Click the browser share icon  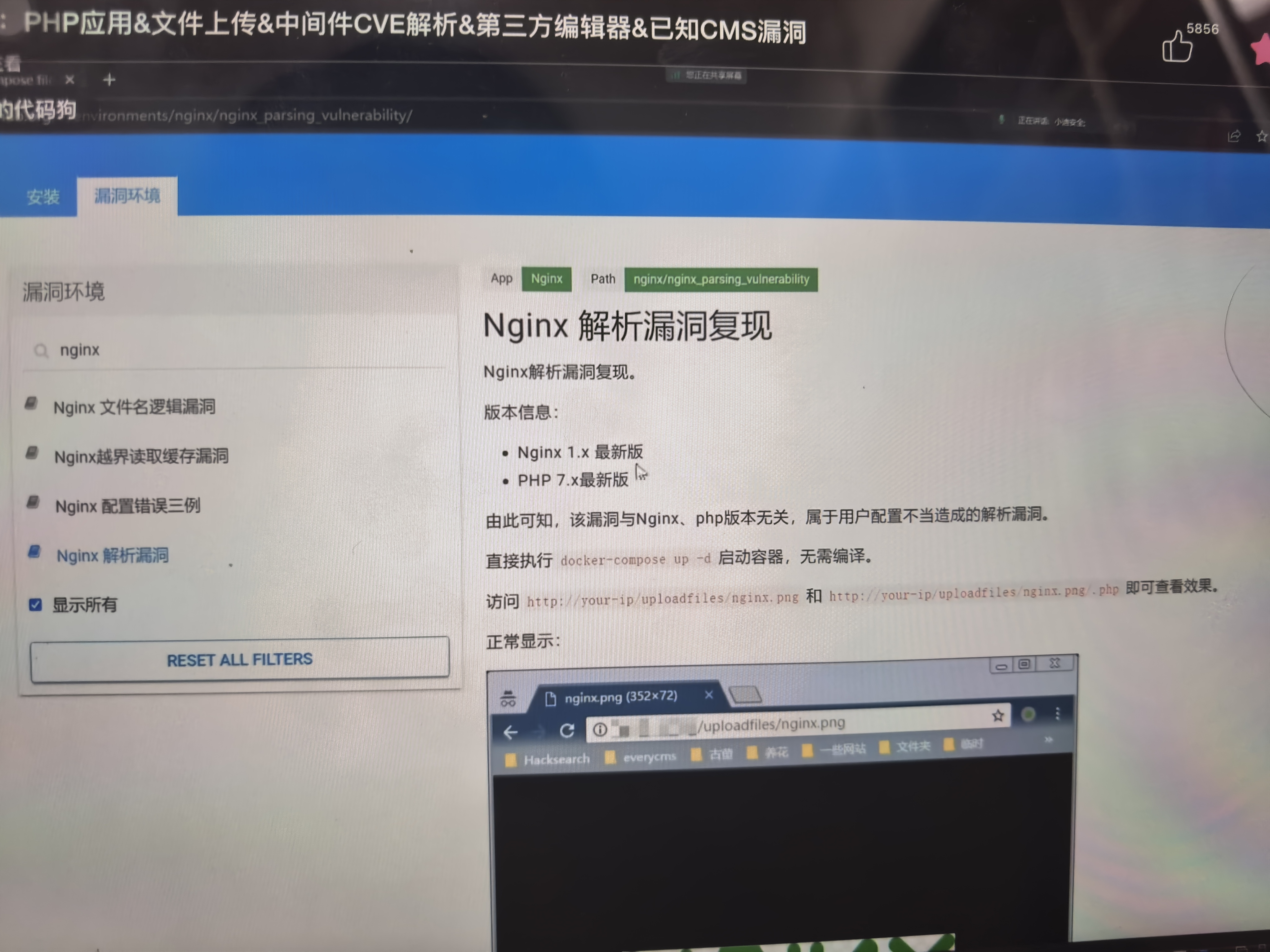coord(1234,137)
